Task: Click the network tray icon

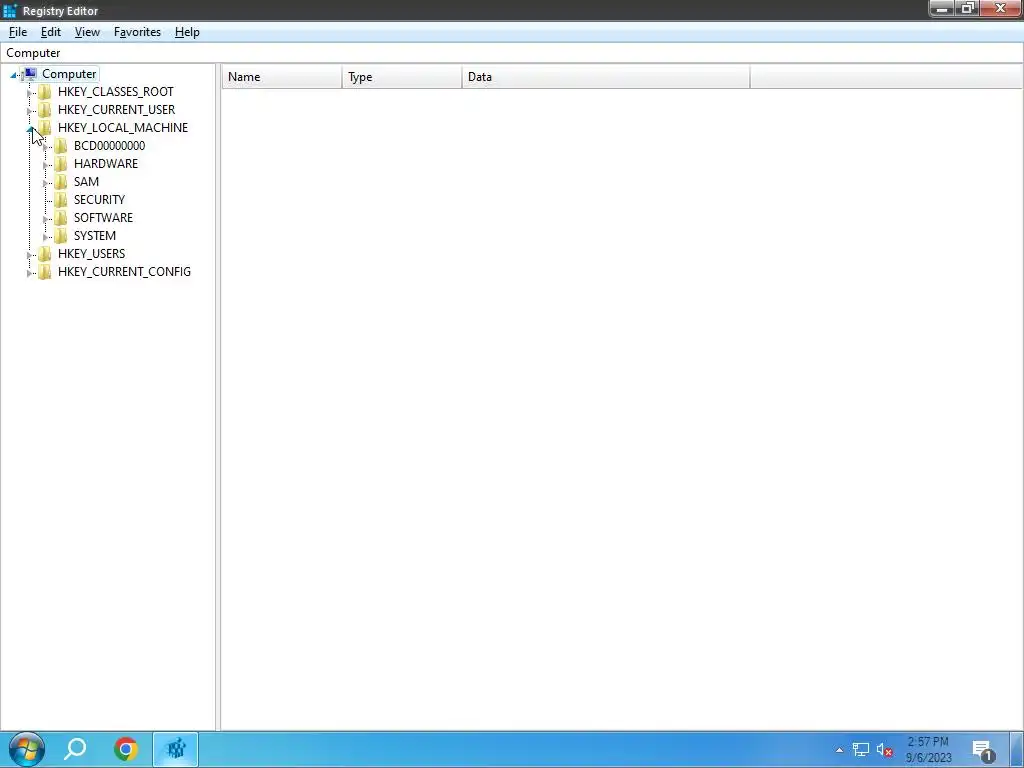Action: click(861, 750)
